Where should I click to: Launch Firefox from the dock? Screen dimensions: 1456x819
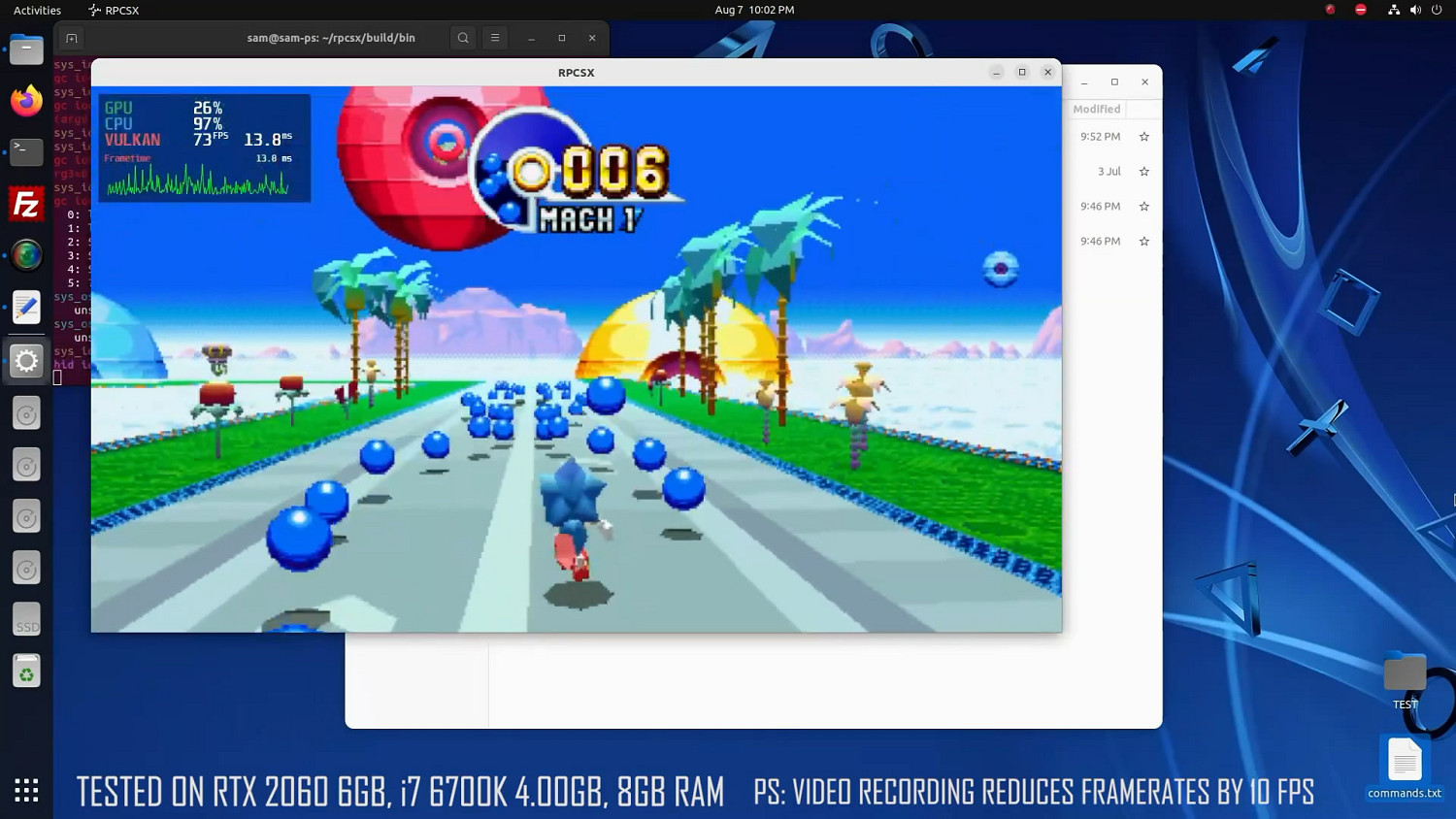[26, 101]
